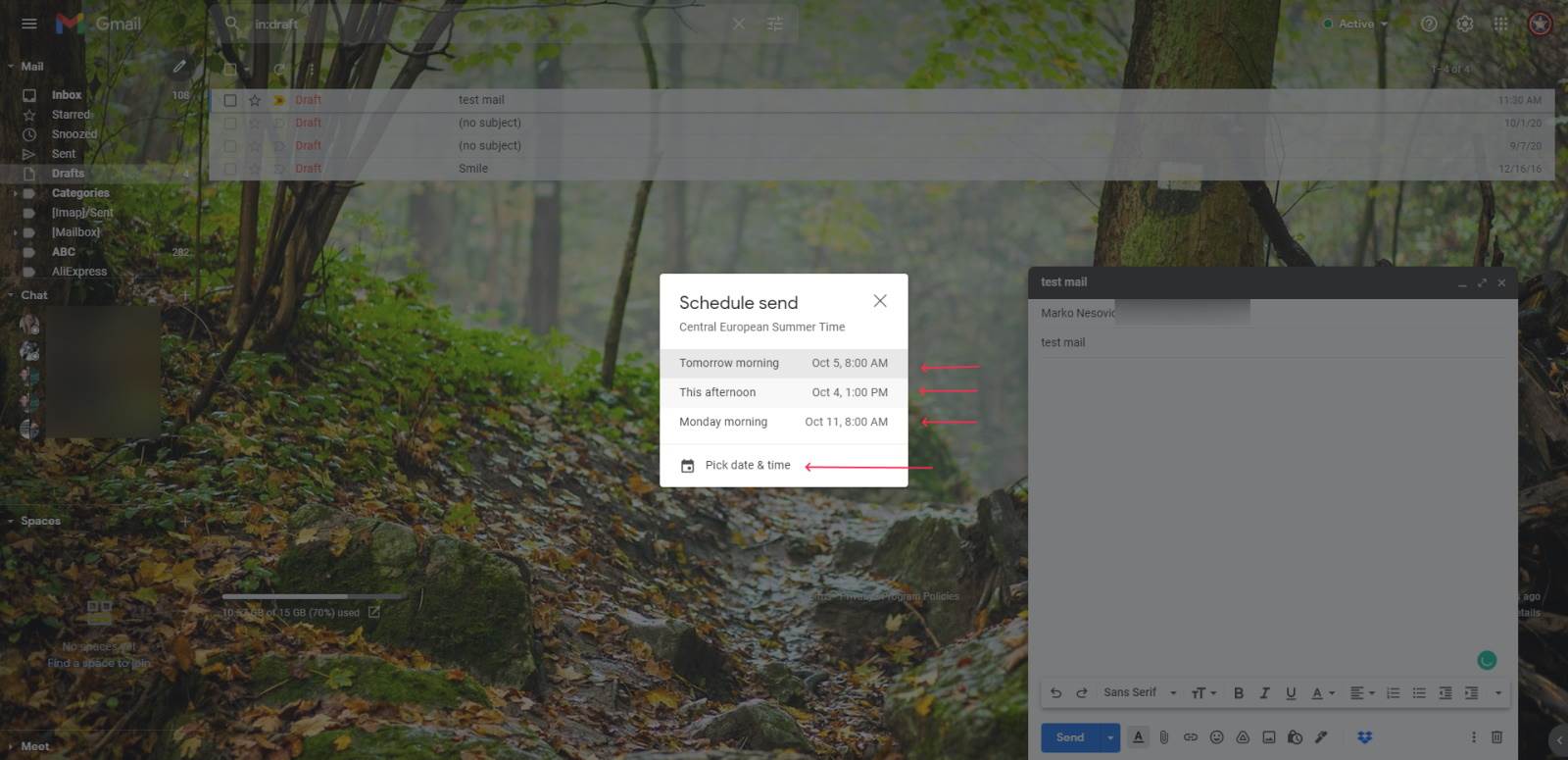This screenshot has height=760, width=1568.
Task: Star the test mail draft
Action: [x=255, y=100]
